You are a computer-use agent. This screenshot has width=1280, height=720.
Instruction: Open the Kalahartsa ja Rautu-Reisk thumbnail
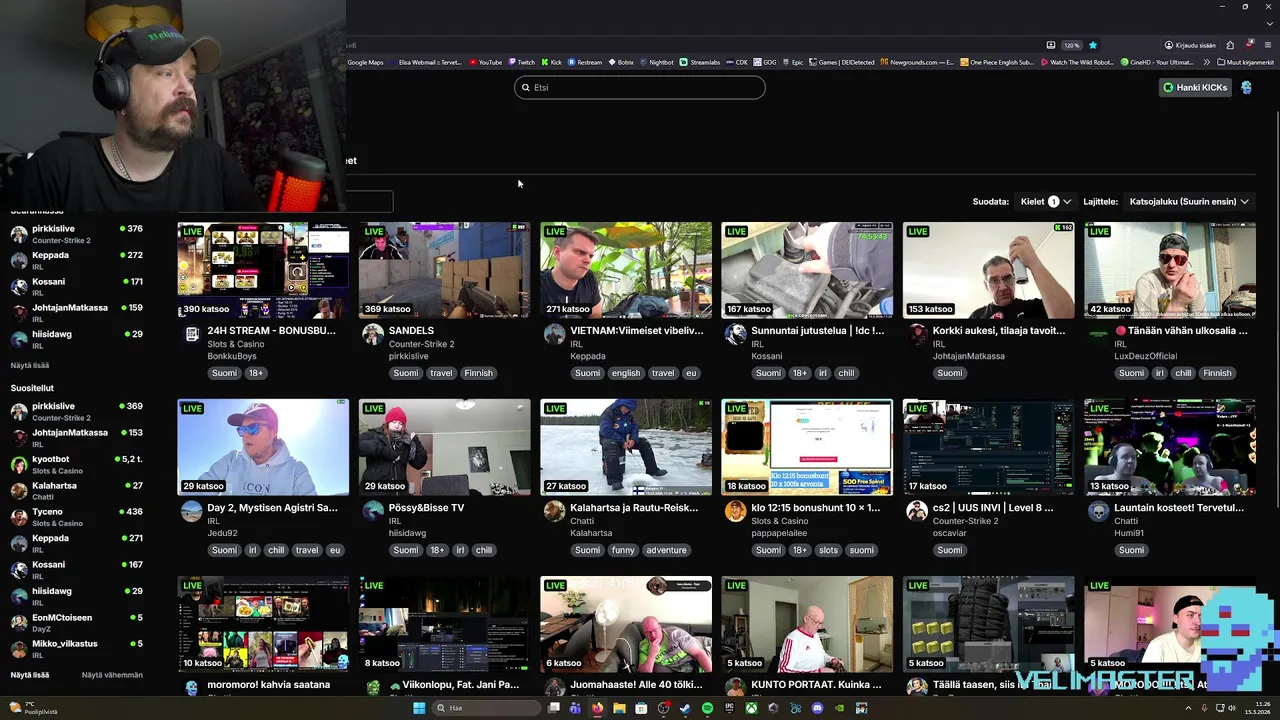[626, 447]
